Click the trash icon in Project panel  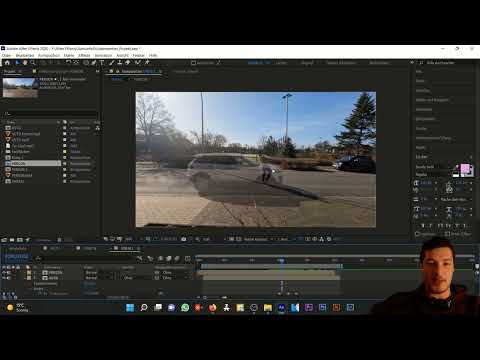coord(59,240)
